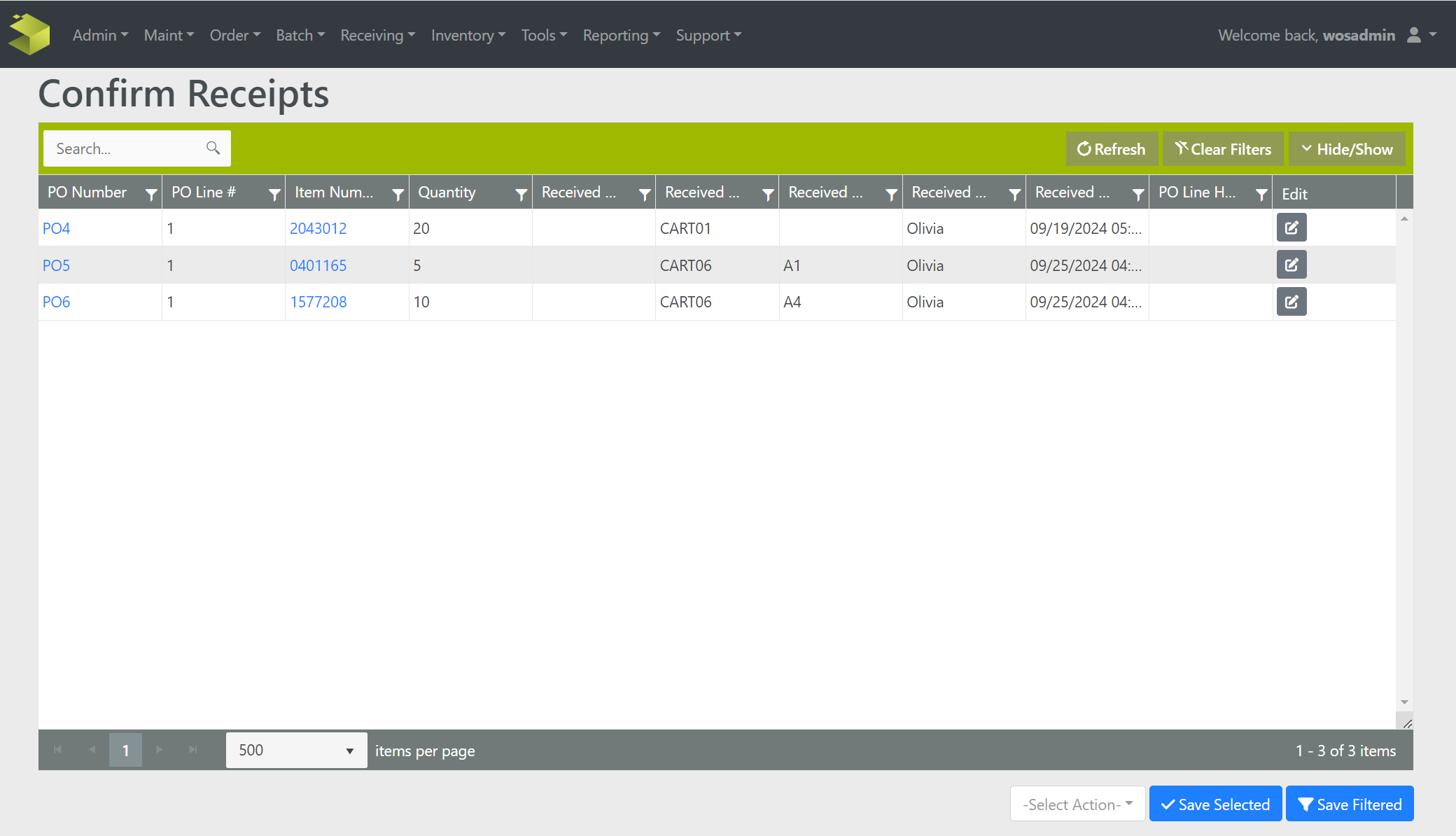1456x836 pixels.
Task: Click the Refresh button
Action: click(x=1111, y=149)
